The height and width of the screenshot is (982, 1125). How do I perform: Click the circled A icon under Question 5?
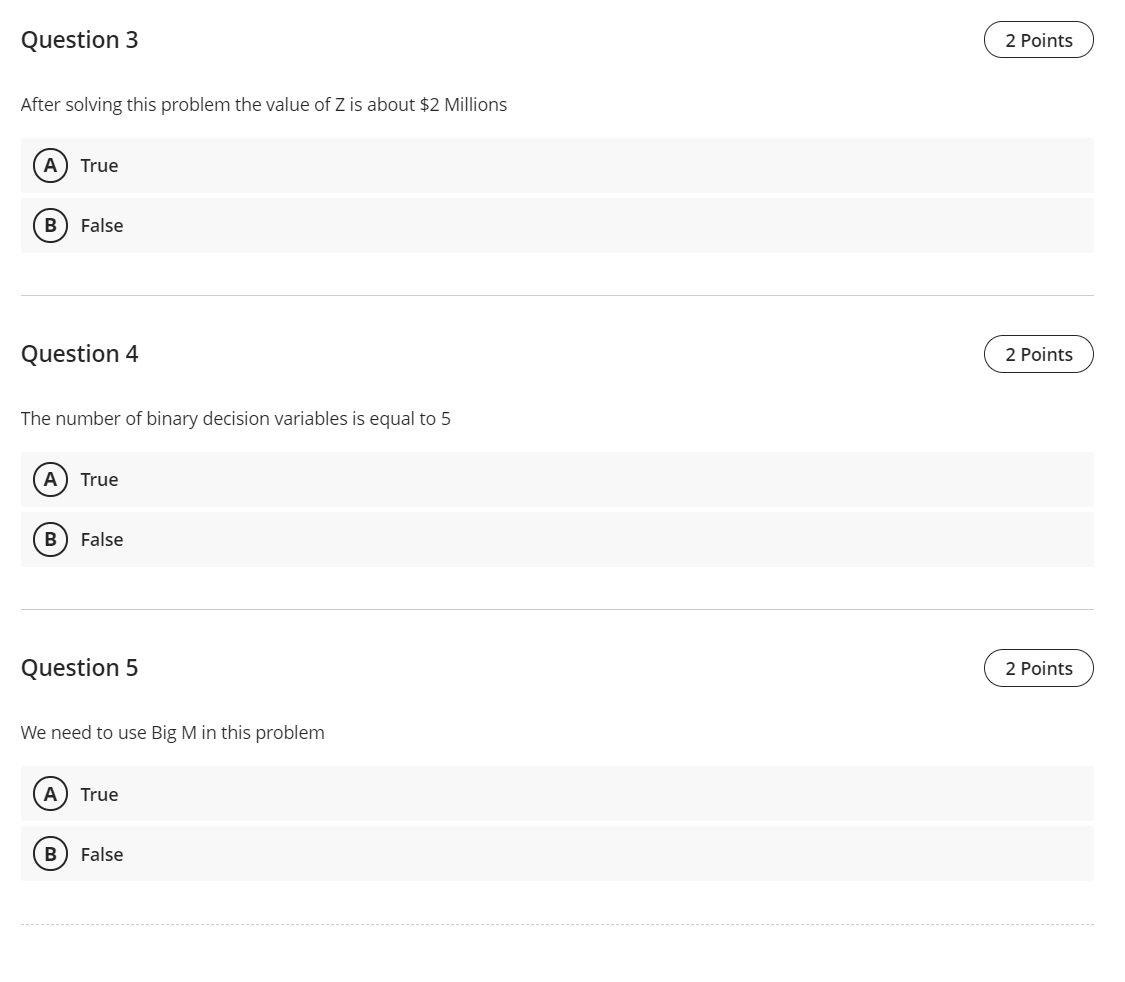(50, 794)
